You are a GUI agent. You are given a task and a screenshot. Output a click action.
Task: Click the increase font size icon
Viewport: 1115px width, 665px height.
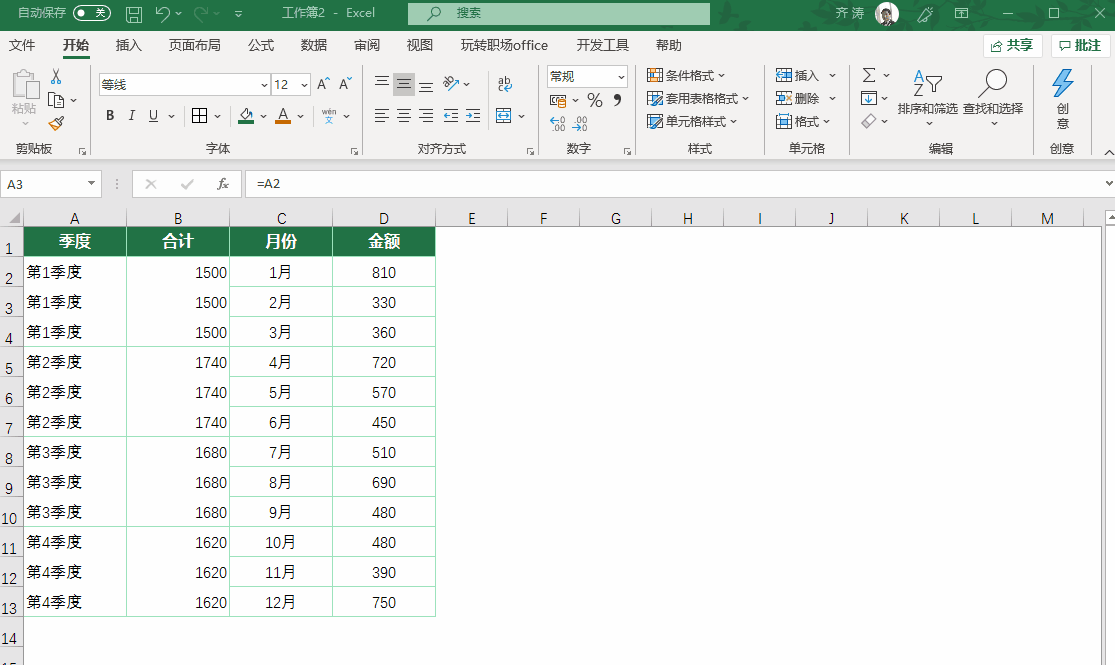323,85
